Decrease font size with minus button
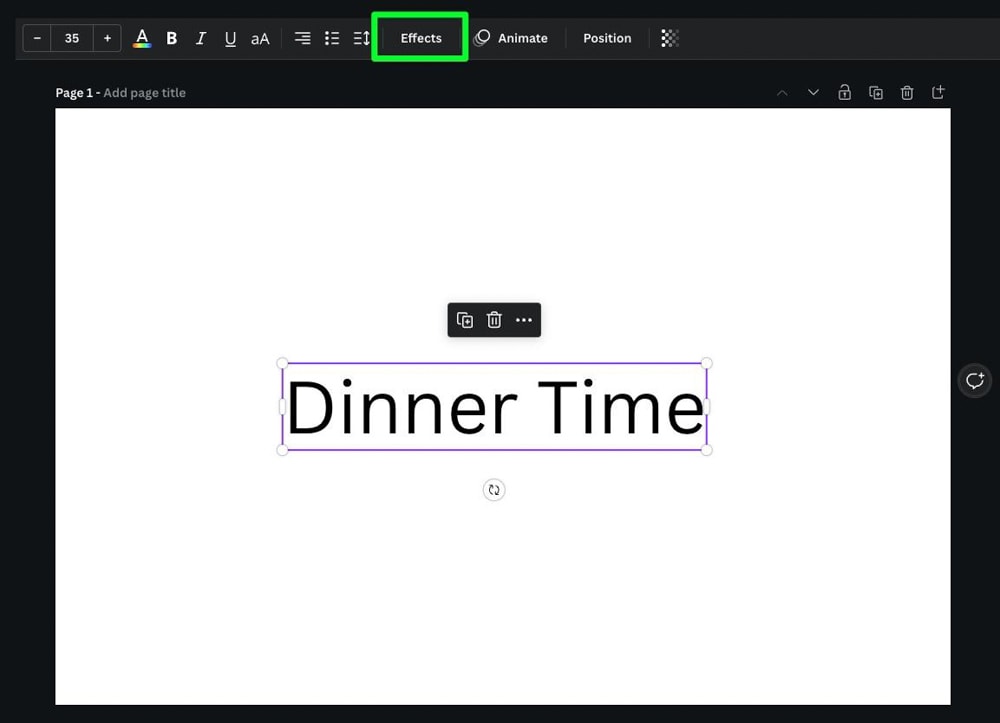Viewport: 1000px width, 723px height. tap(37, 38)
